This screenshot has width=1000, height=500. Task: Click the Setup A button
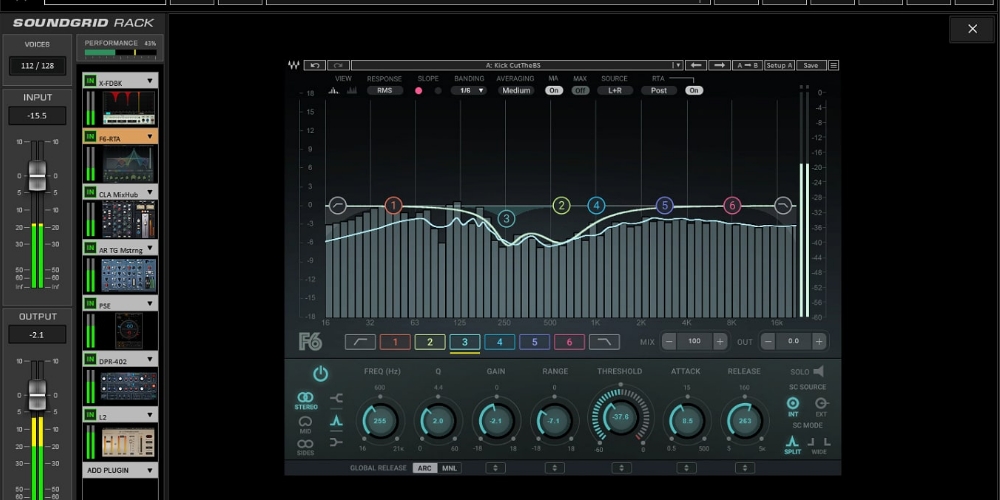tap(779, 65)
